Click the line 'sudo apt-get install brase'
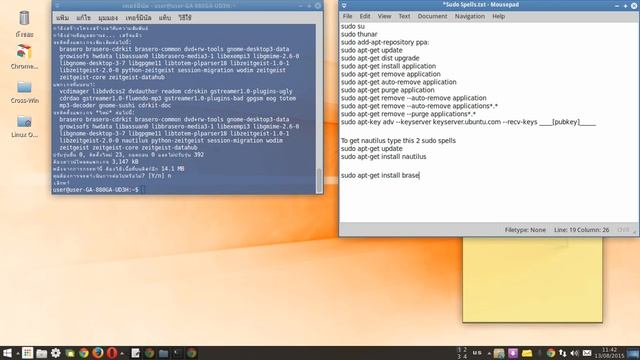This screenshot has width=640, height=360. [x=380, y=175]
